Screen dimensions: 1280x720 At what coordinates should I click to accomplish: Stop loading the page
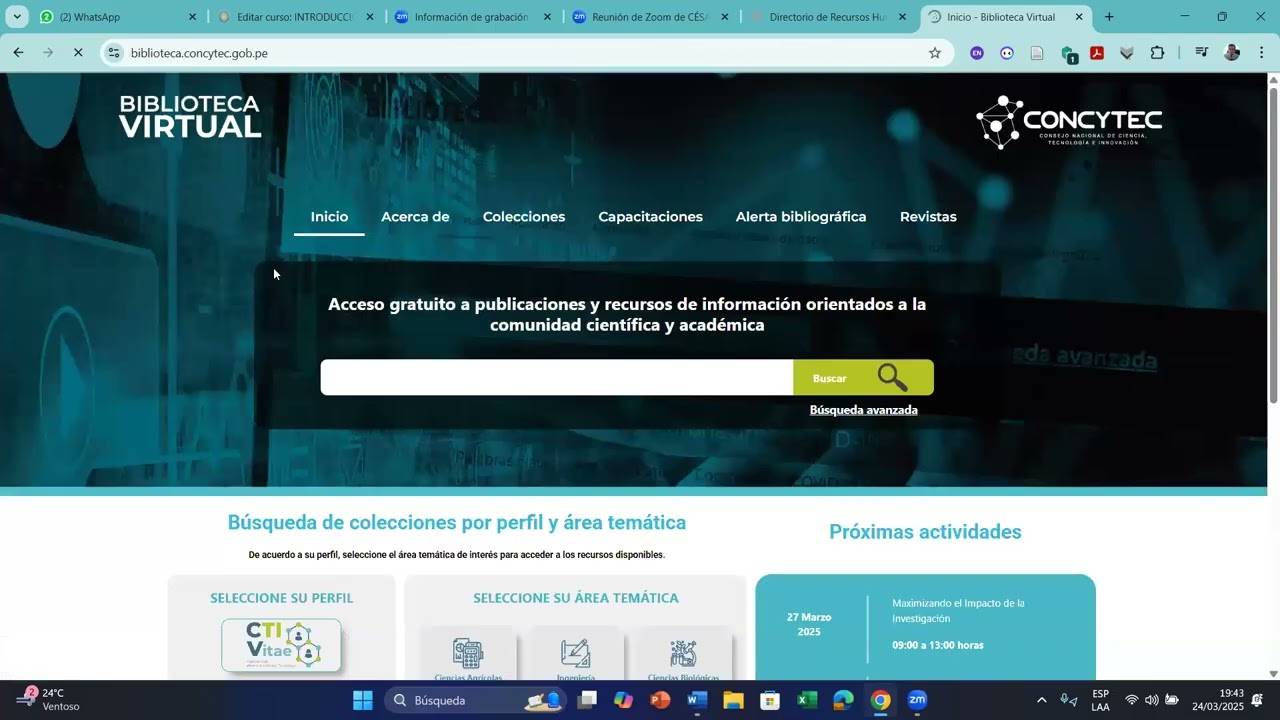pos(78,53)
